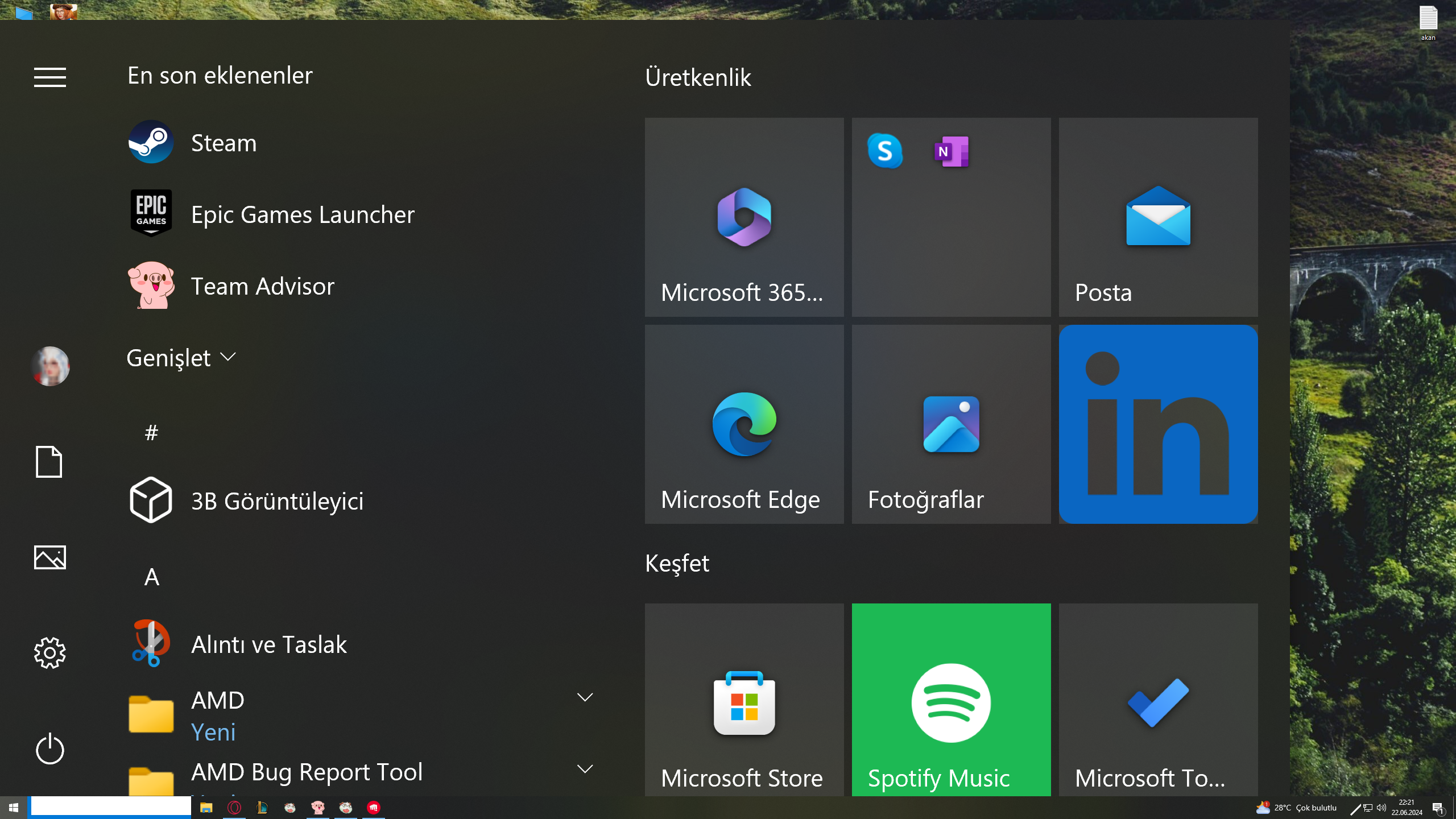
Task: Open Settings via the gear icon
Action: (50, 652)
